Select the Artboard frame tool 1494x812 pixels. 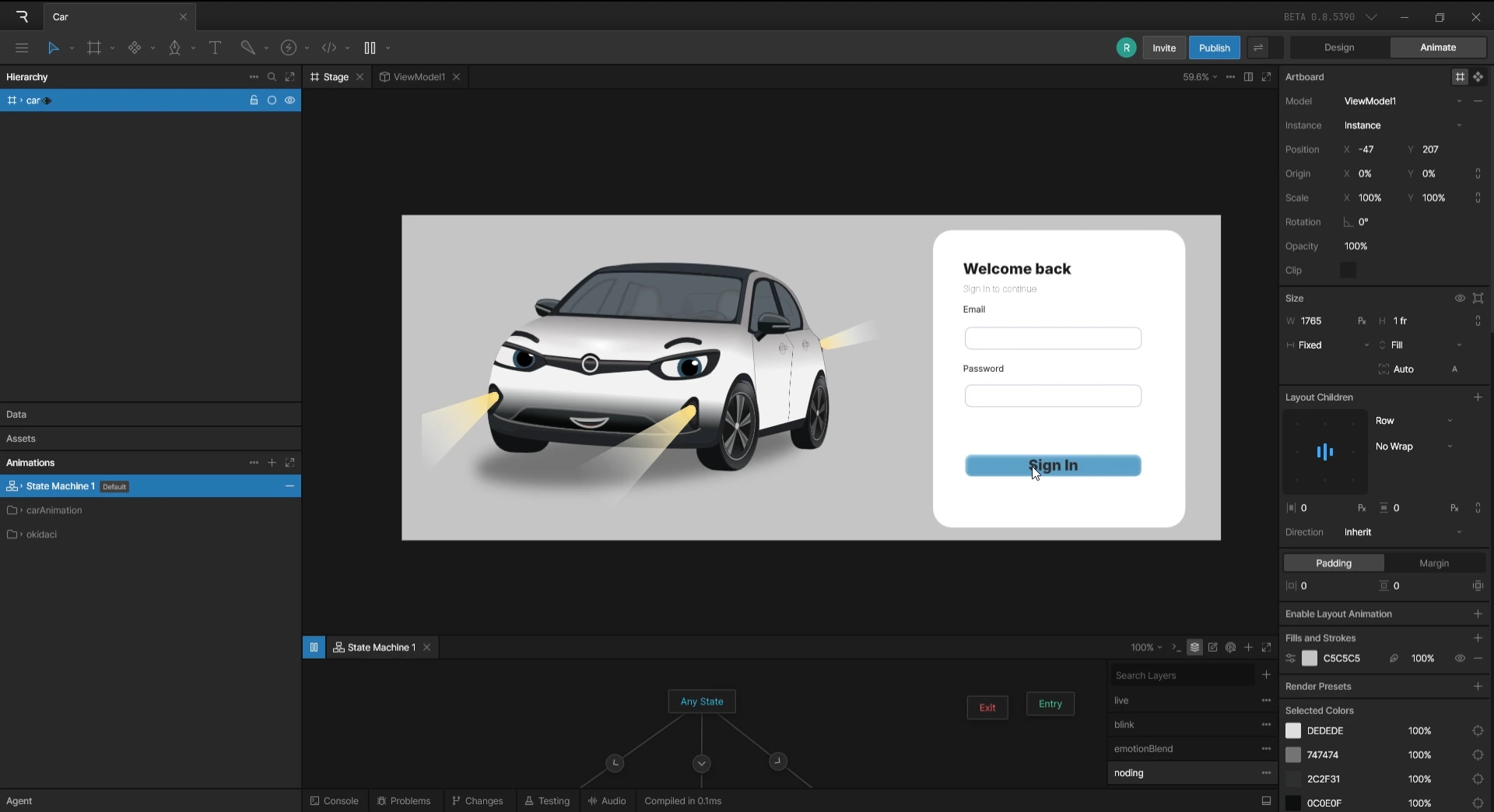94,47
